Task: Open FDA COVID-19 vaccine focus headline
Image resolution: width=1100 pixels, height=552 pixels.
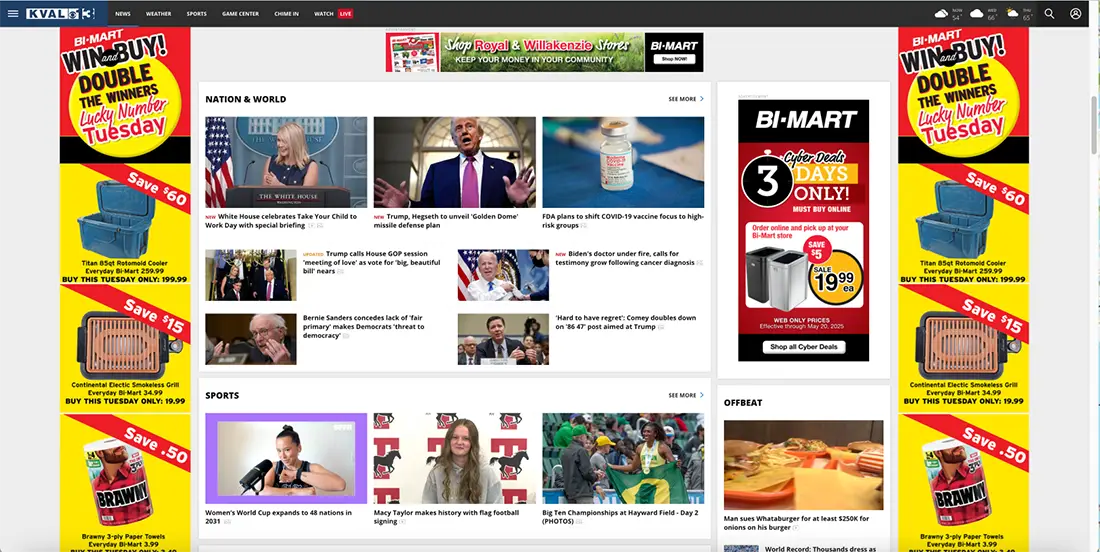Action: [x=623, y=221]
